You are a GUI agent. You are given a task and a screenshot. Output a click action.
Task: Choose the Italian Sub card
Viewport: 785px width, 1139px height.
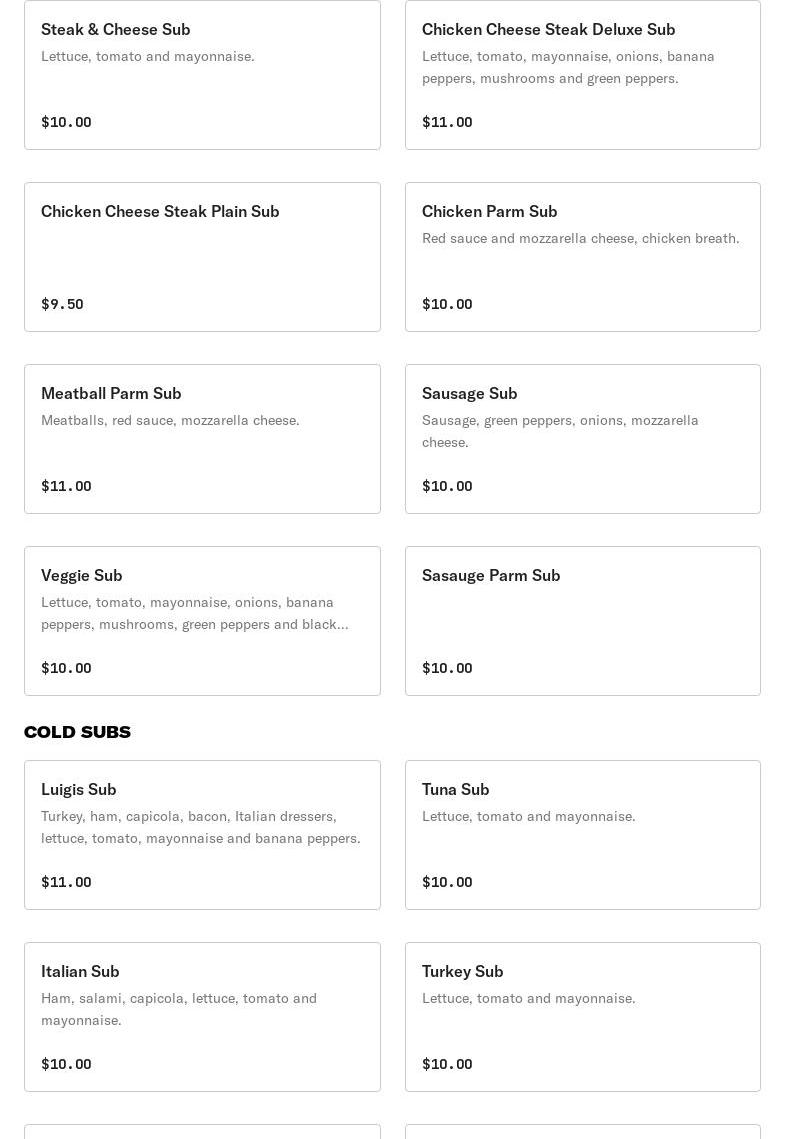202,1017
